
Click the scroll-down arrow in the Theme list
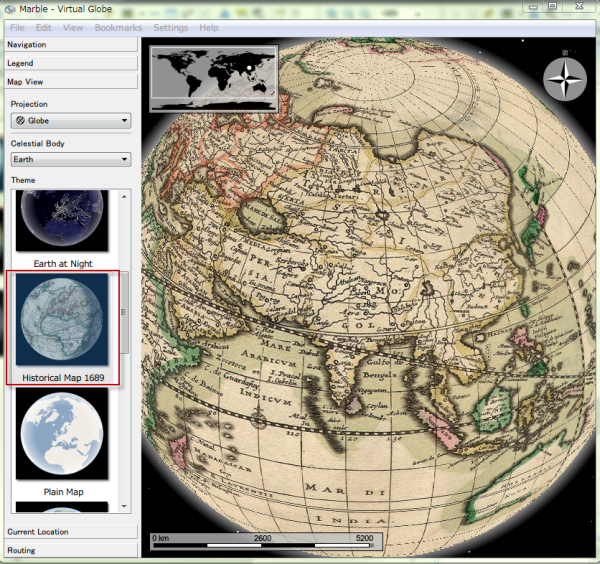125,507
